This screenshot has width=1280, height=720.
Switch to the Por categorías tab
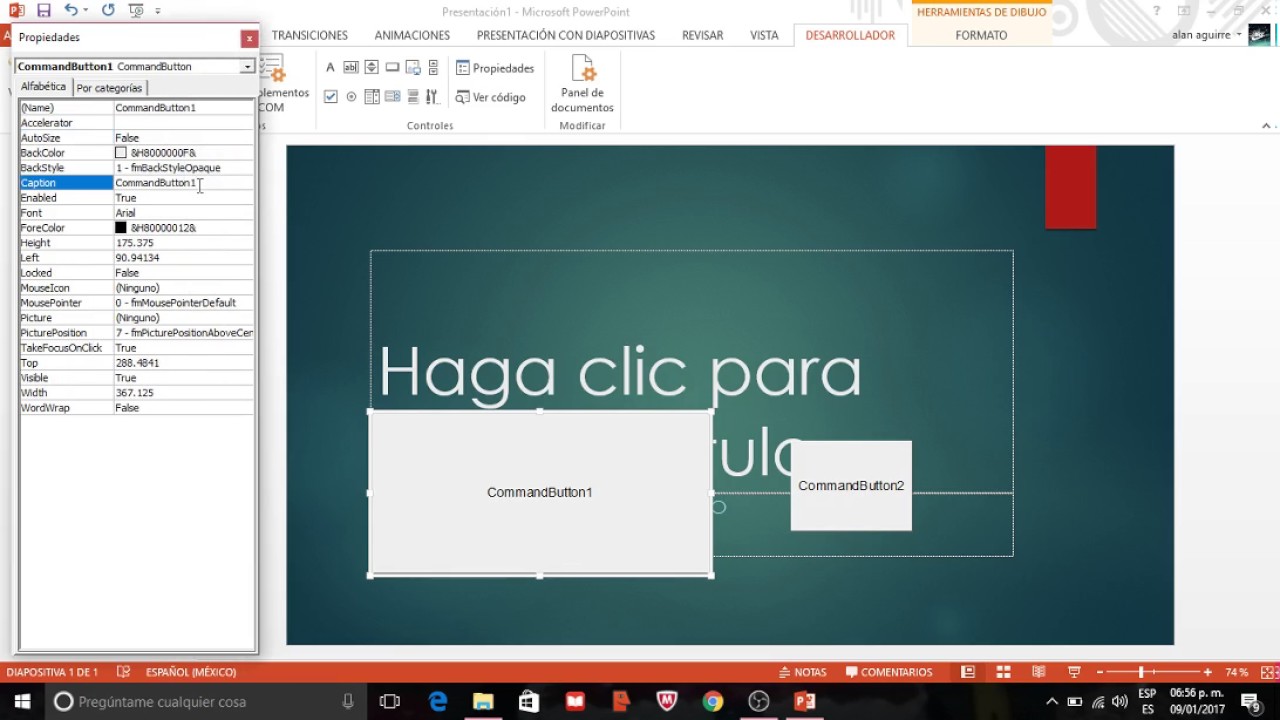[x=109, y=88]
